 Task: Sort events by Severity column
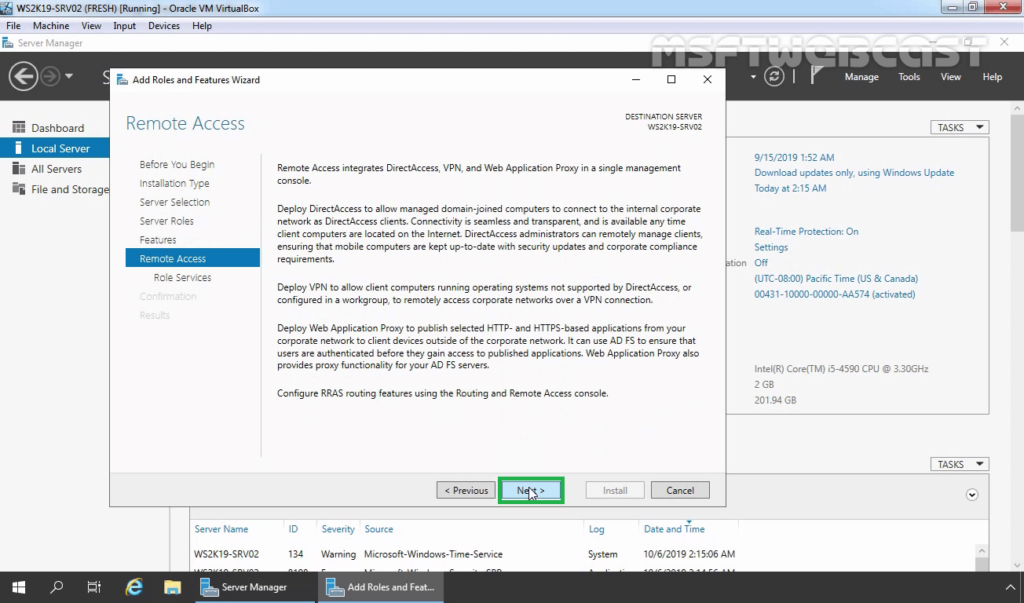point(338,529)
